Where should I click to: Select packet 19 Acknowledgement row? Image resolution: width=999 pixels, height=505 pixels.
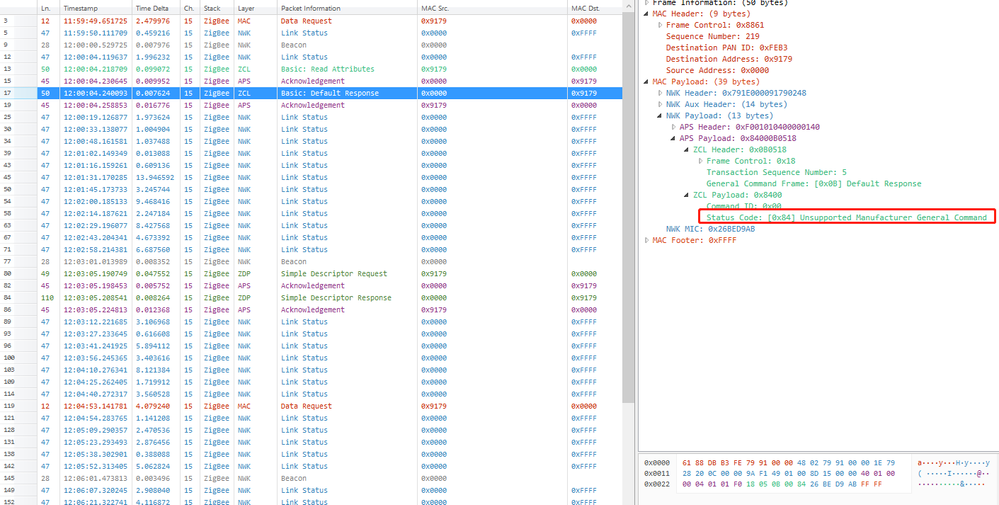click(311, 105)
